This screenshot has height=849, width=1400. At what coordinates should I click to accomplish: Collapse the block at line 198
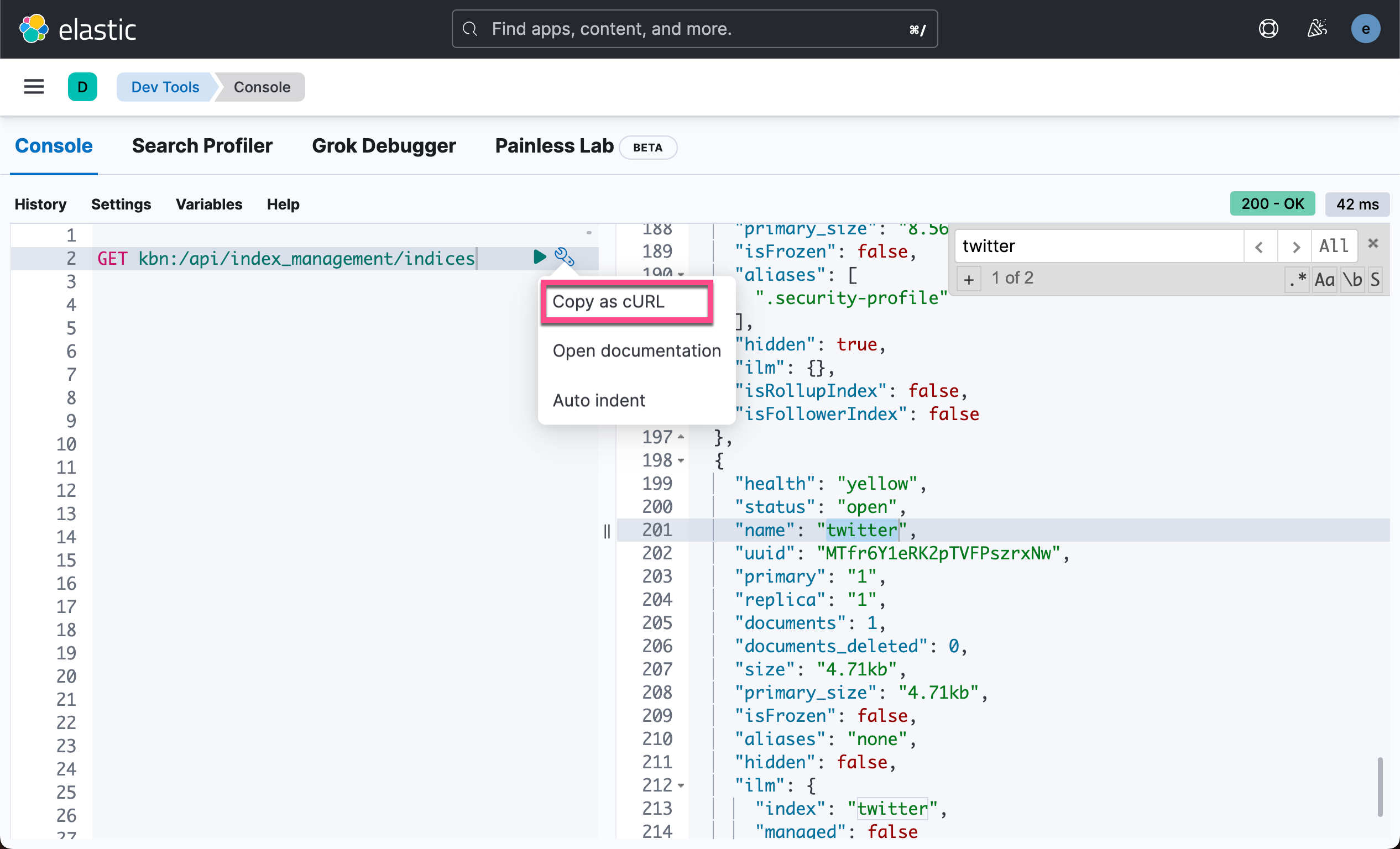click(x=681, y=460)
